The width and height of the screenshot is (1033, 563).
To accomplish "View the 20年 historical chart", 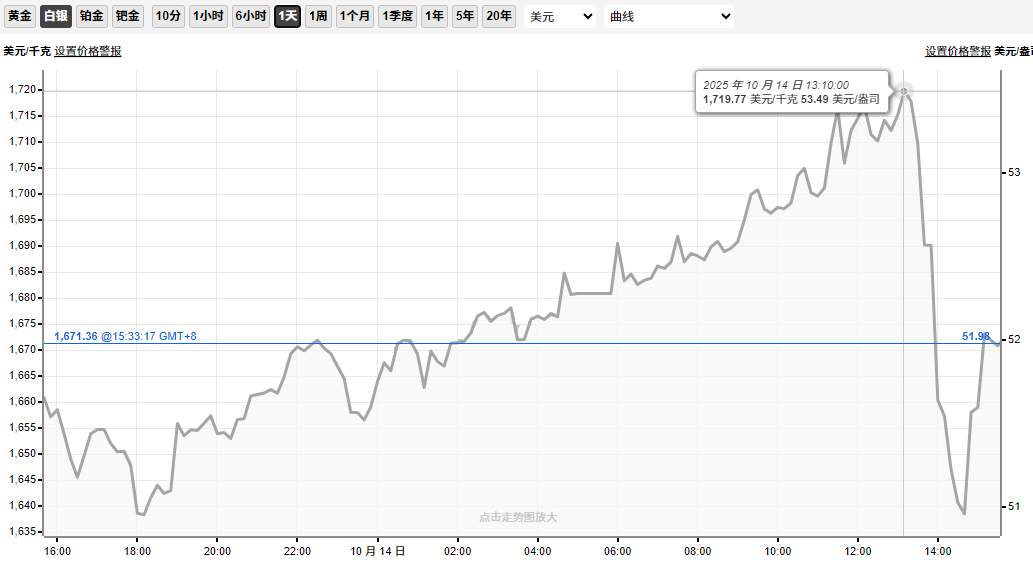I will (x=498, y=16).
